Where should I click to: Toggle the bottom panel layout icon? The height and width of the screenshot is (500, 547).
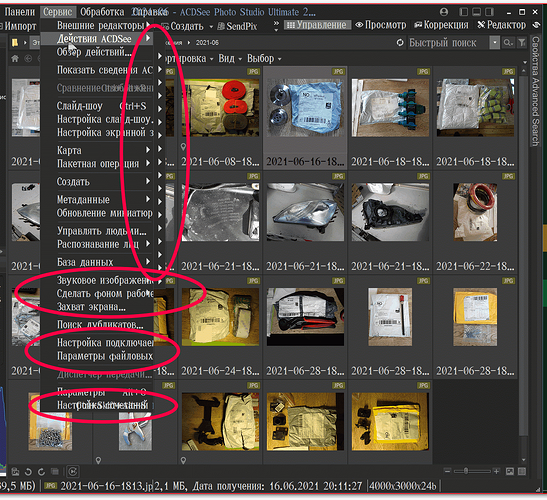click(x=477, y=12)
